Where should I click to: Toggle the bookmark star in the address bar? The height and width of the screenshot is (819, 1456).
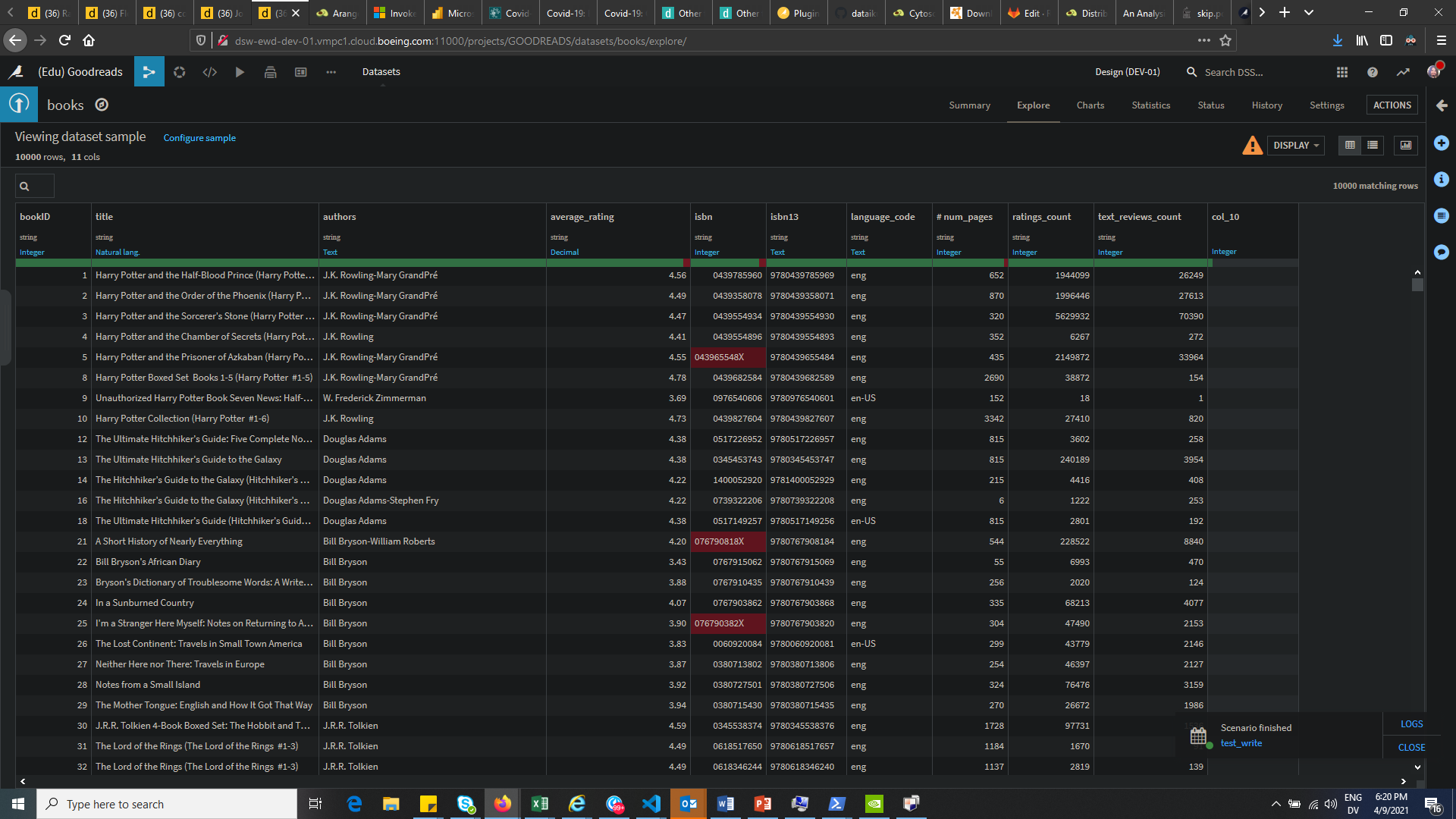tap(1225, 41)
